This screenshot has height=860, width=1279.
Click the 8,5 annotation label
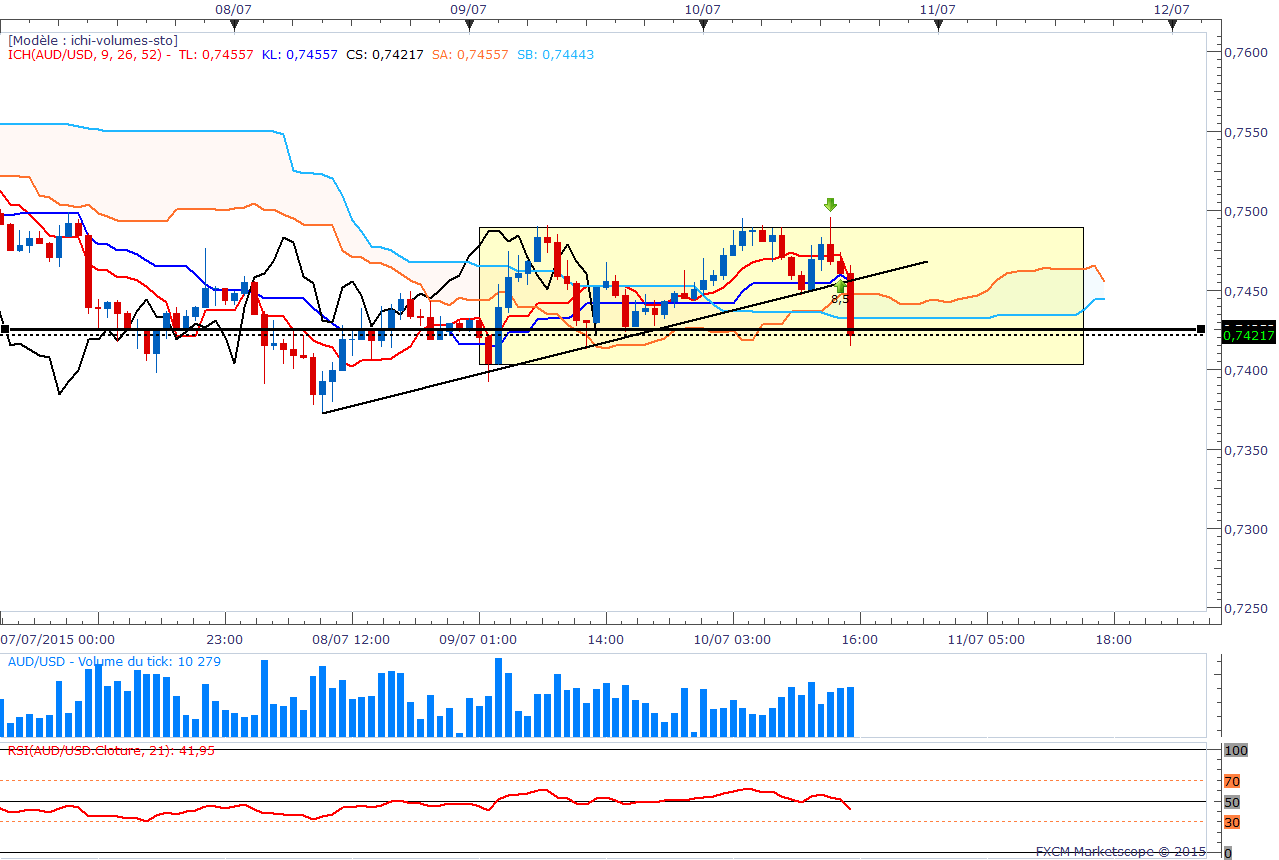(x=840, y=298)
